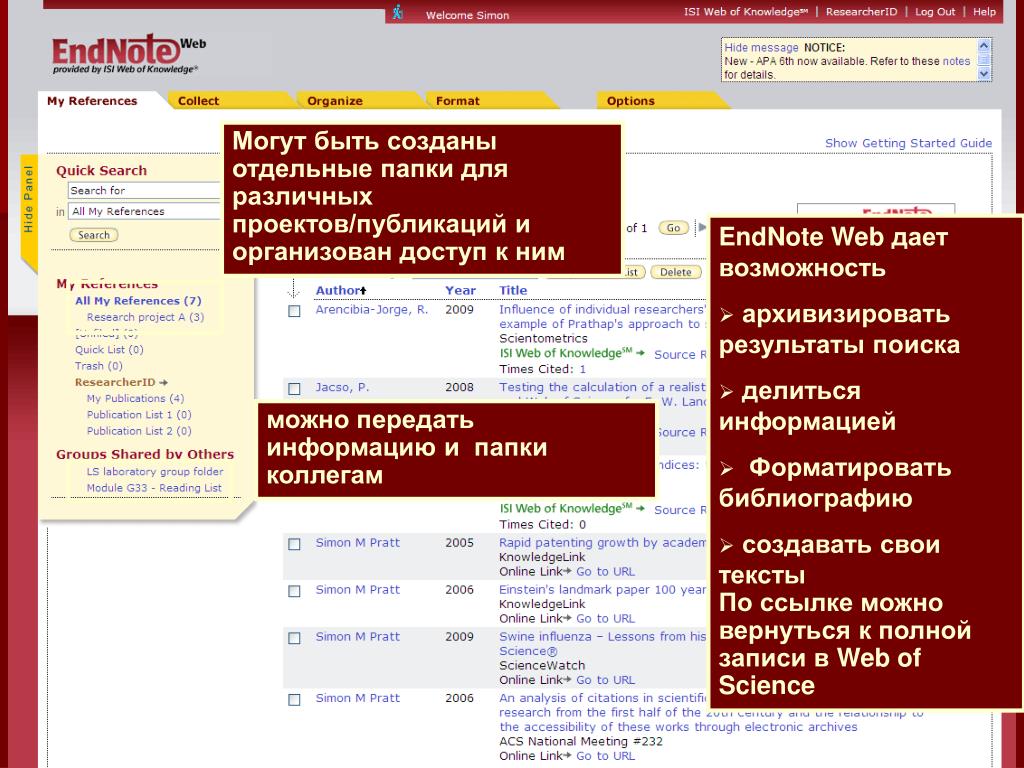Open Publication List 2 (0)

point(138,431)
